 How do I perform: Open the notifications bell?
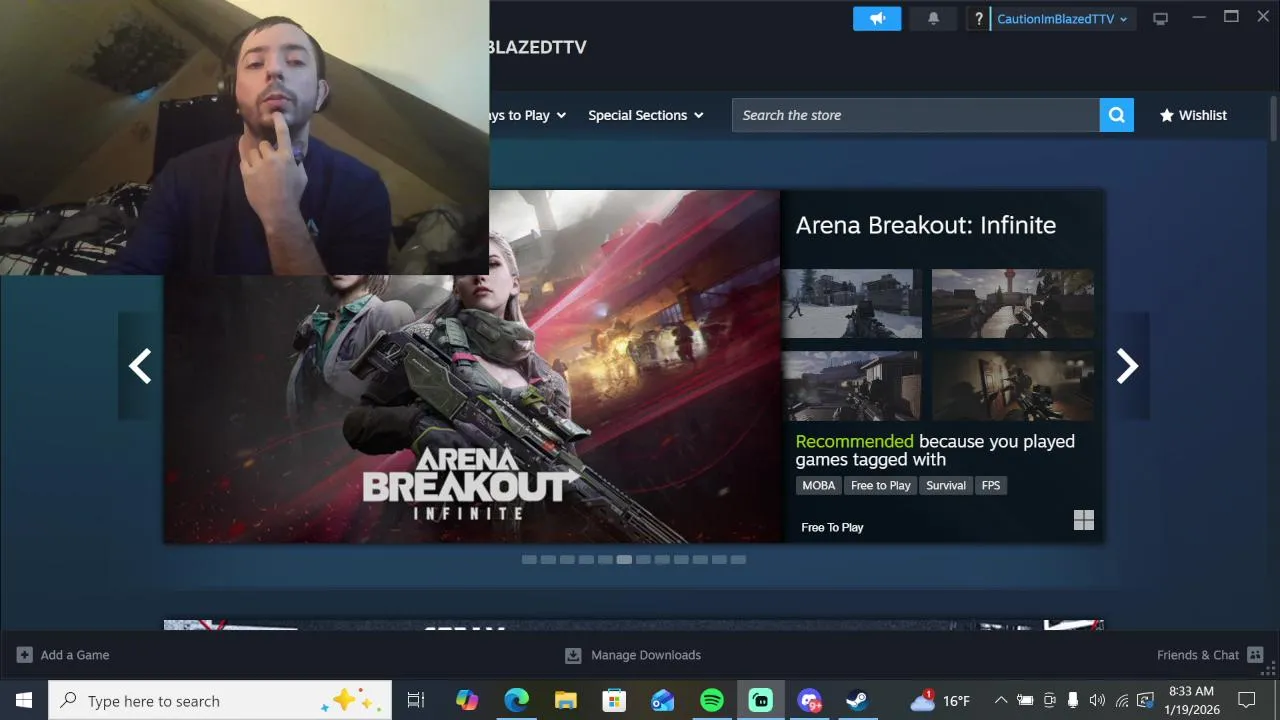pos(934,18)
